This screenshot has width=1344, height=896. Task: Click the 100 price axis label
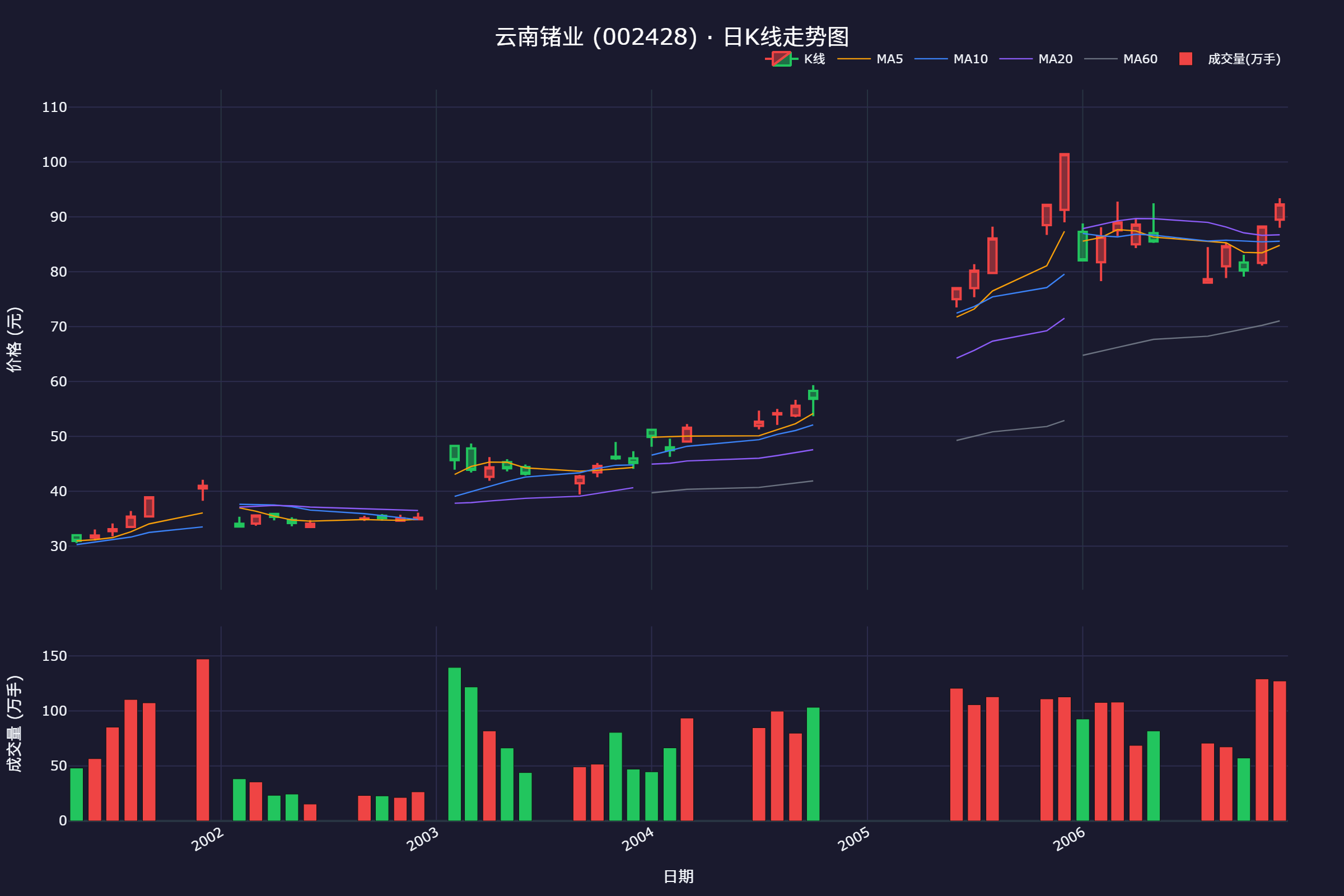click(x=54, y=162)
